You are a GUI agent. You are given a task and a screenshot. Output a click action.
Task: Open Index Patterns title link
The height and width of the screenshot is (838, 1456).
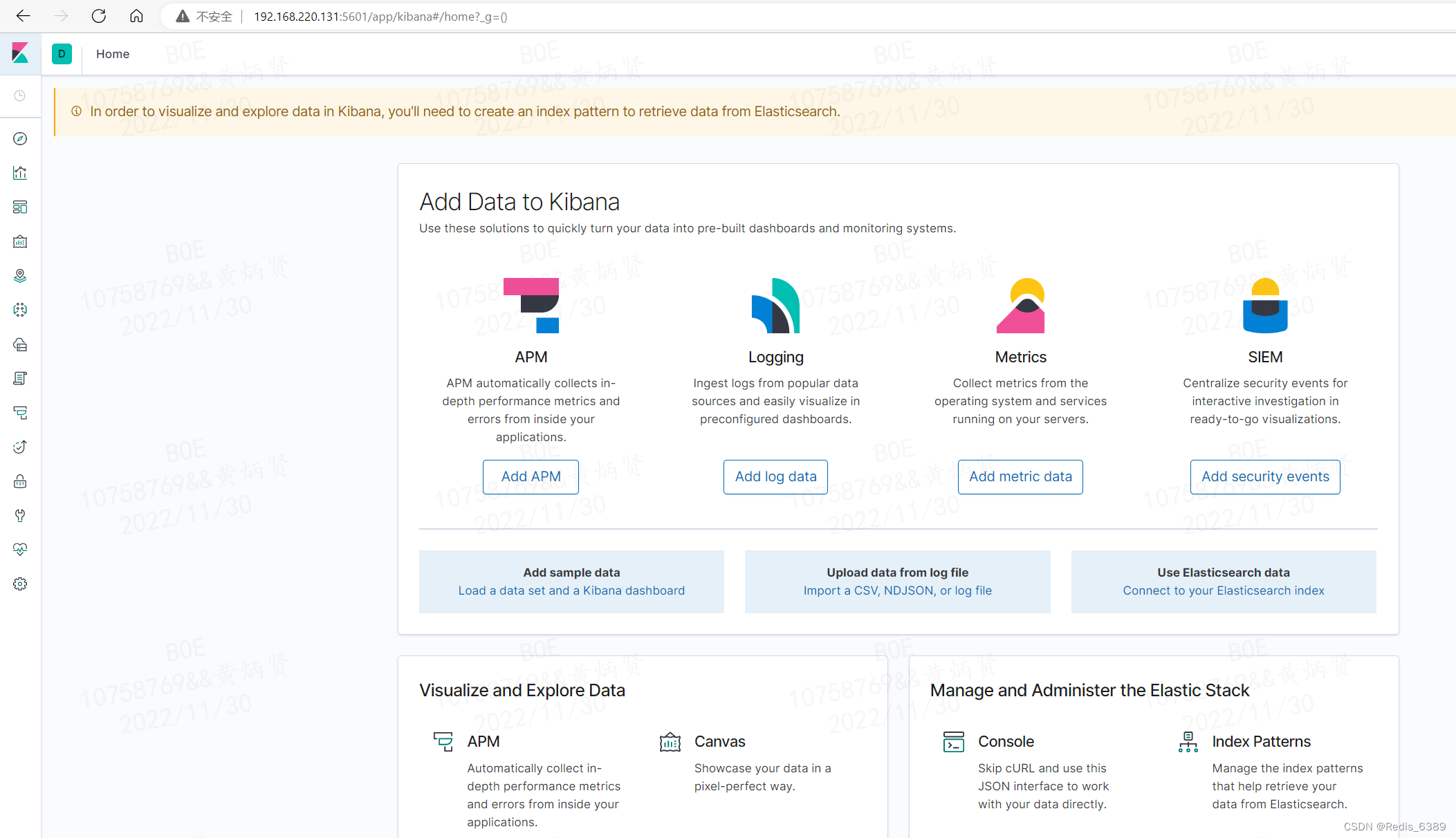click(1261, 741)
